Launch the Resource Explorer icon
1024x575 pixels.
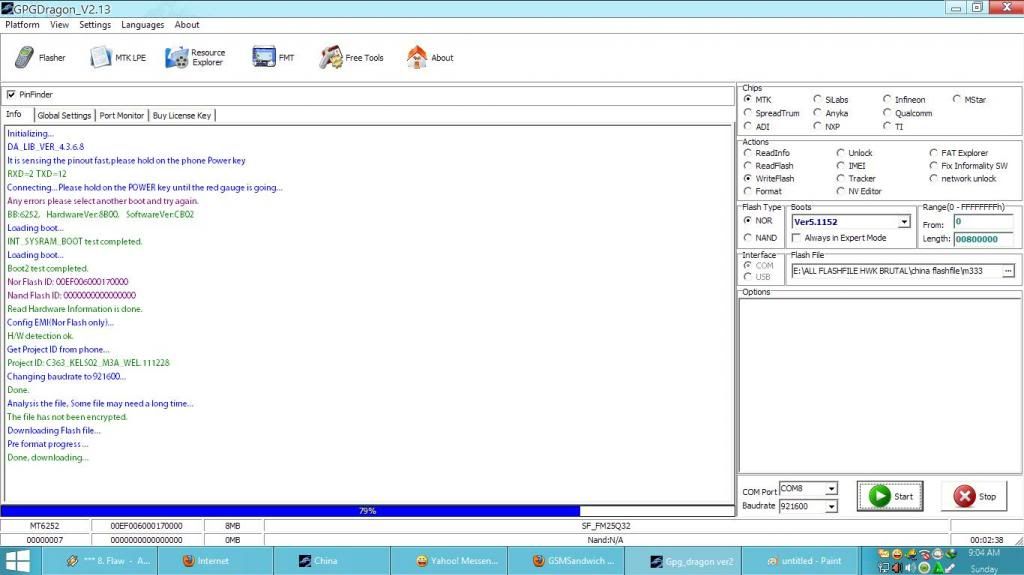tap(177, 58)
